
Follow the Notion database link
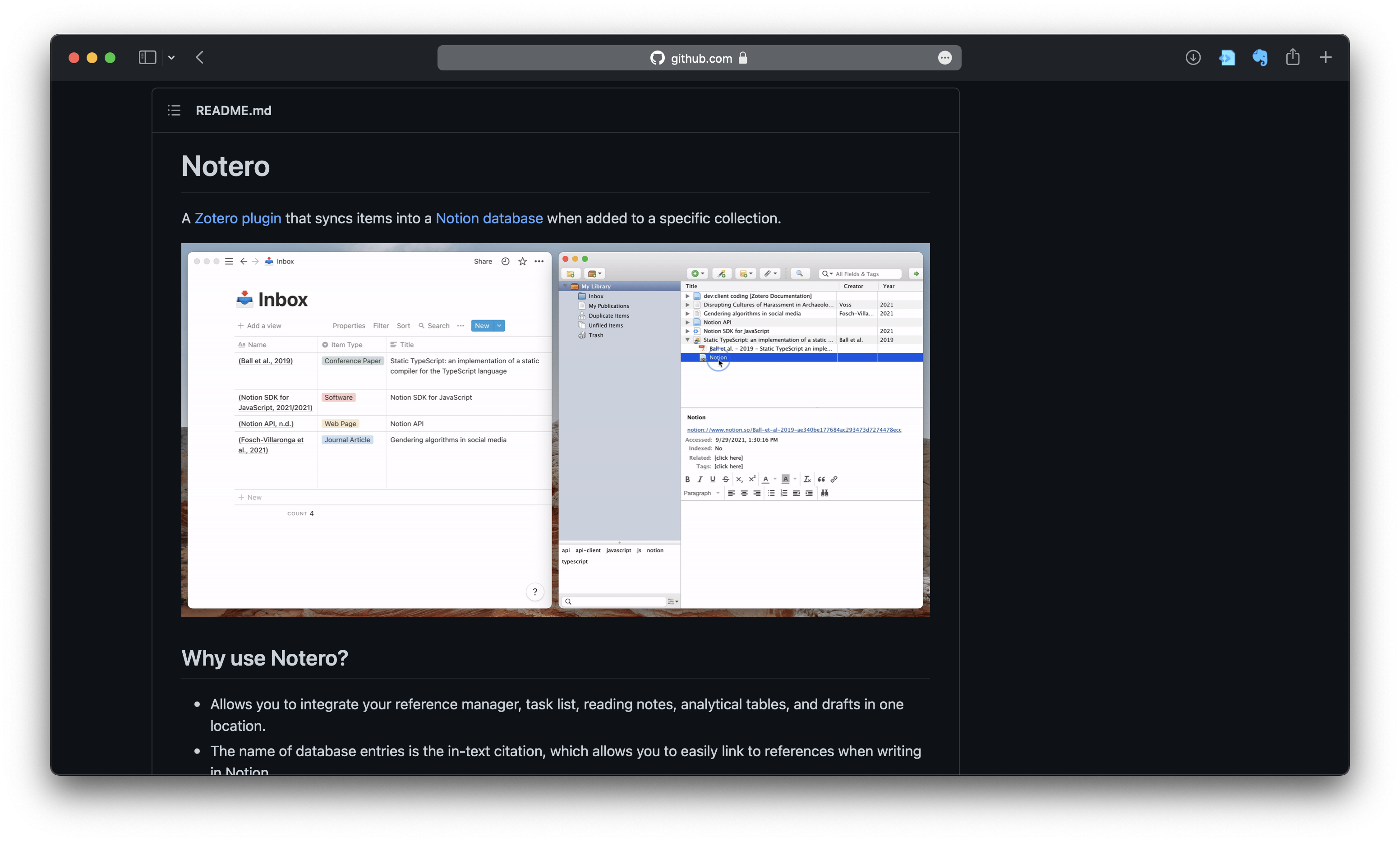coord(489,218)
